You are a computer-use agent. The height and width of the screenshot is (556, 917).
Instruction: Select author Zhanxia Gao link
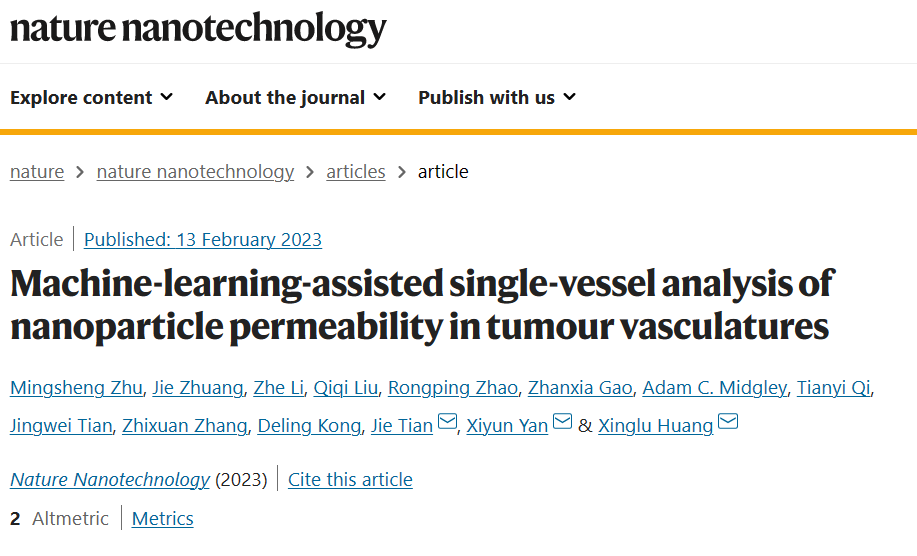tap(580, 388)
